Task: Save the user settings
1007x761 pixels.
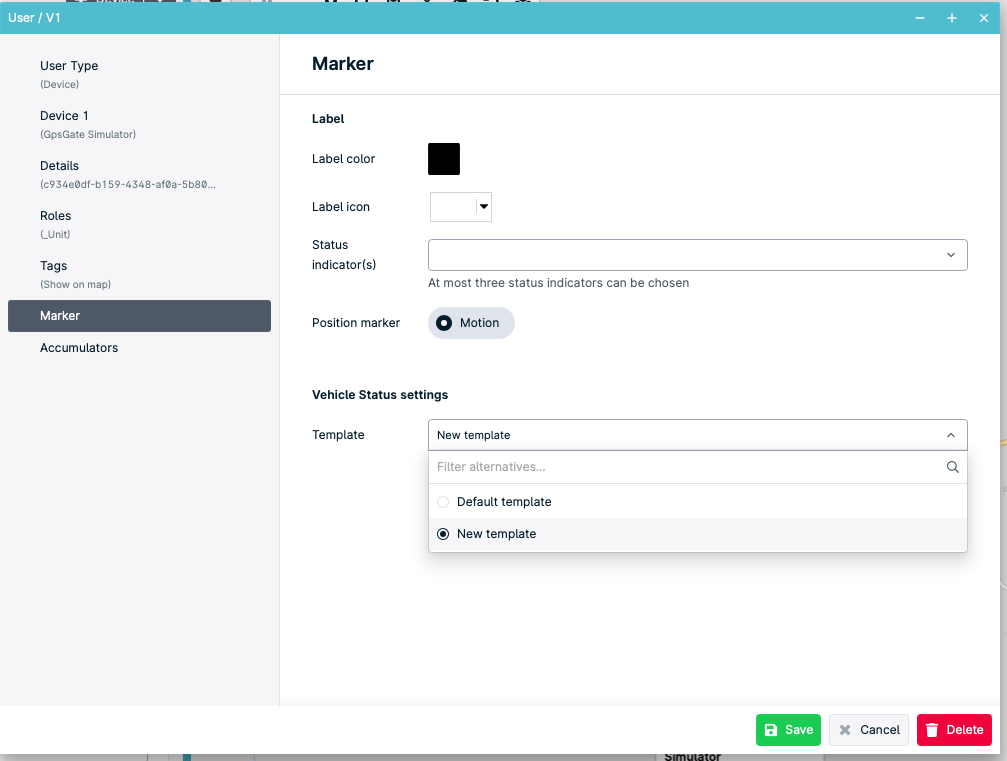Action: pyautogui.click(x=788, y=730)
